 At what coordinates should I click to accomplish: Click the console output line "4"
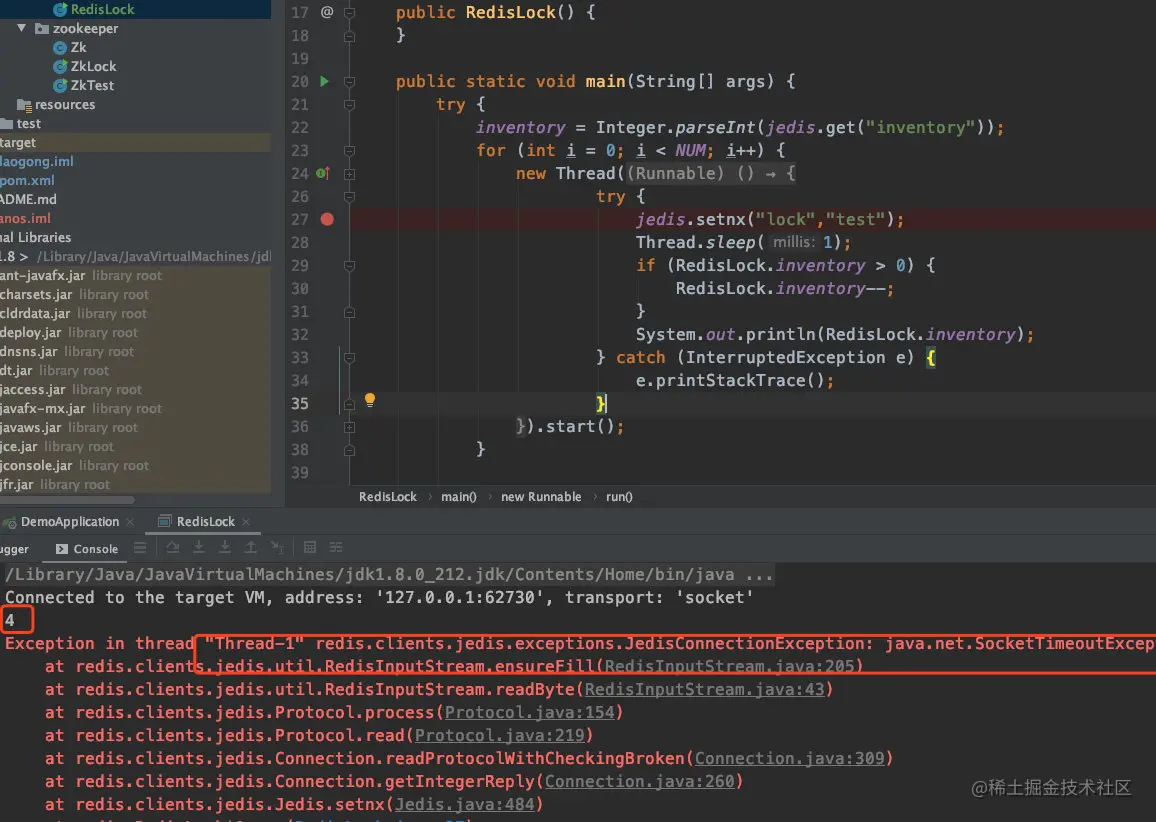click(x=10, y=620)
